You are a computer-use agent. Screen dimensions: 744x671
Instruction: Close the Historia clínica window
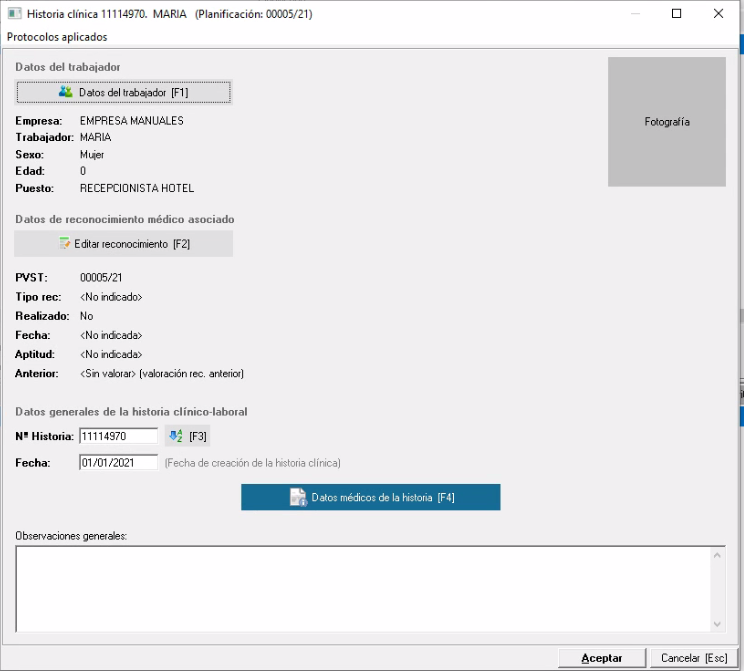coord(718,14)
